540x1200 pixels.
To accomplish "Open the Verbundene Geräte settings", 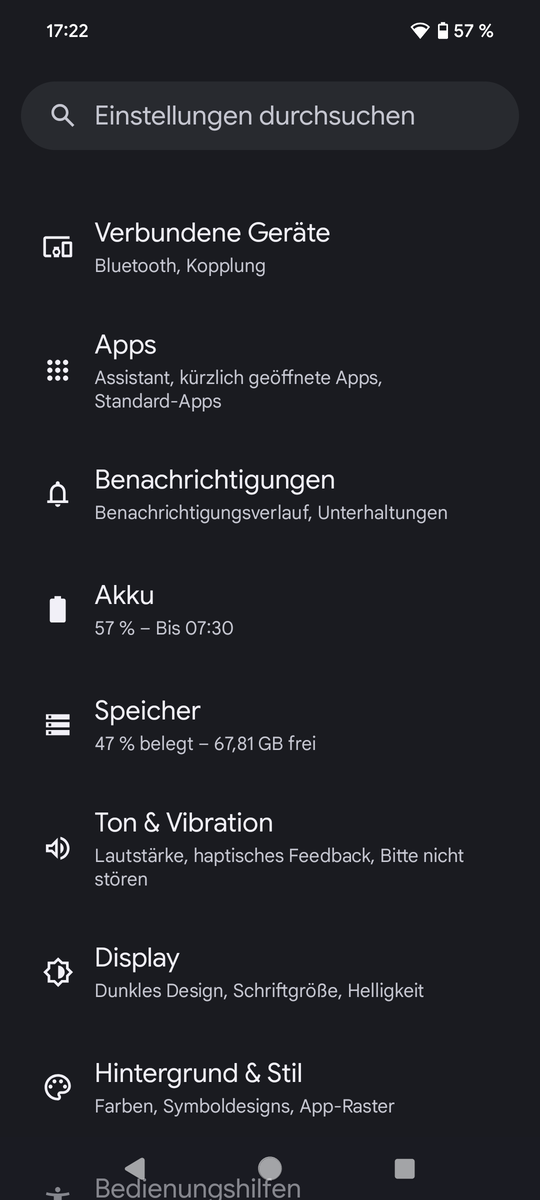I will pyautogui.click(x=270, y=247).
